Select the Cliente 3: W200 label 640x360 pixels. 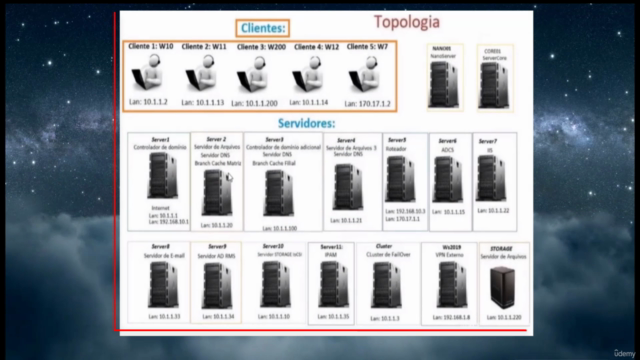[x=261, y=47]
